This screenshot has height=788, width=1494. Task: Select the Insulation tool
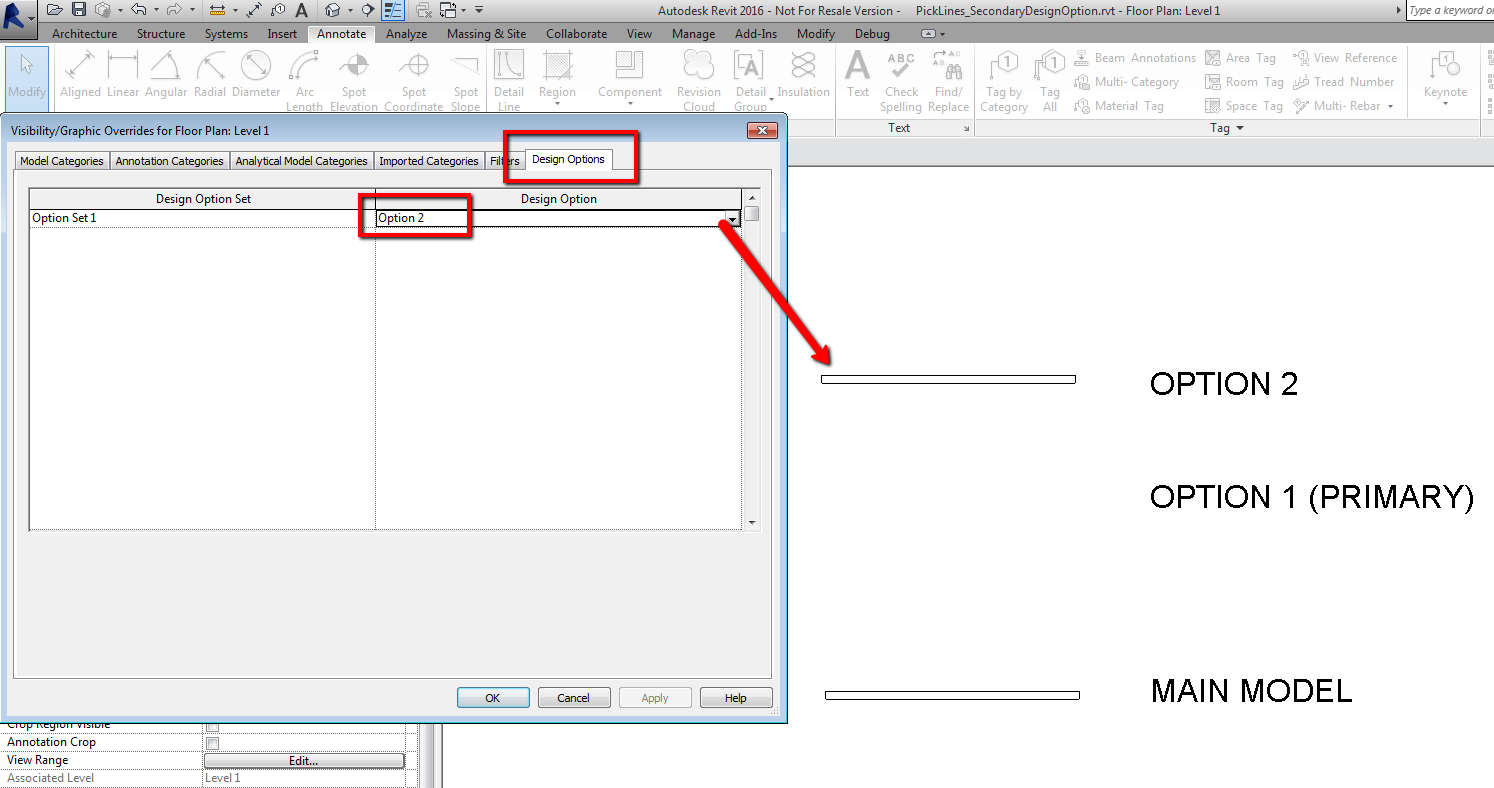coord(803,78)
